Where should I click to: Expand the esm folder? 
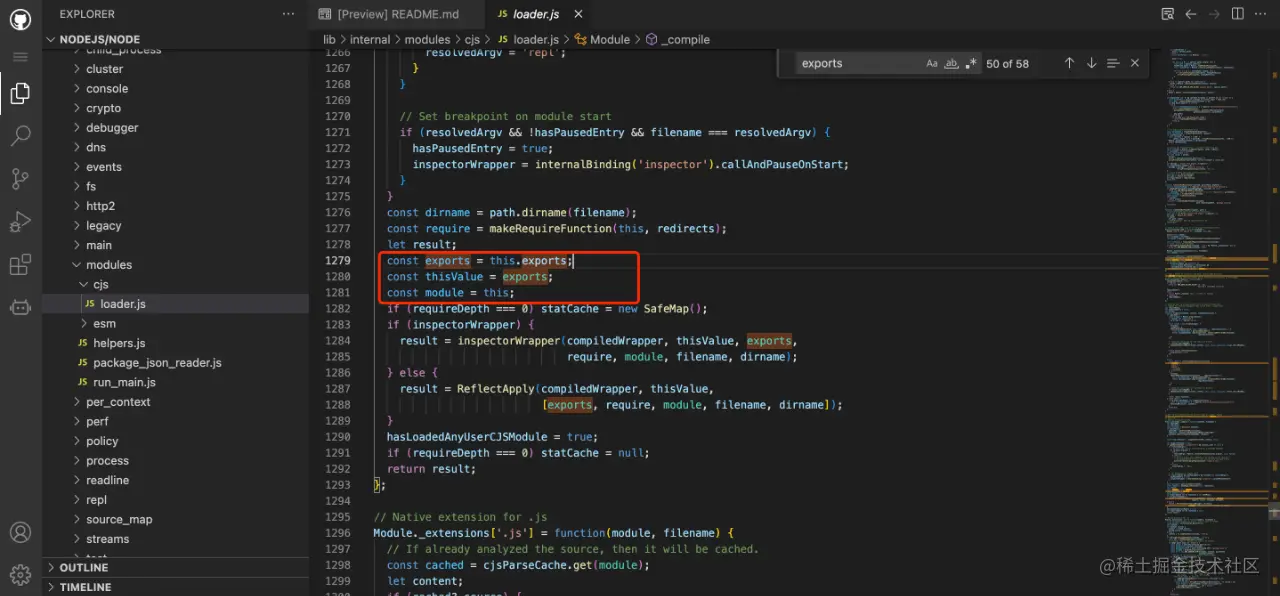click(x=175, y=324)
